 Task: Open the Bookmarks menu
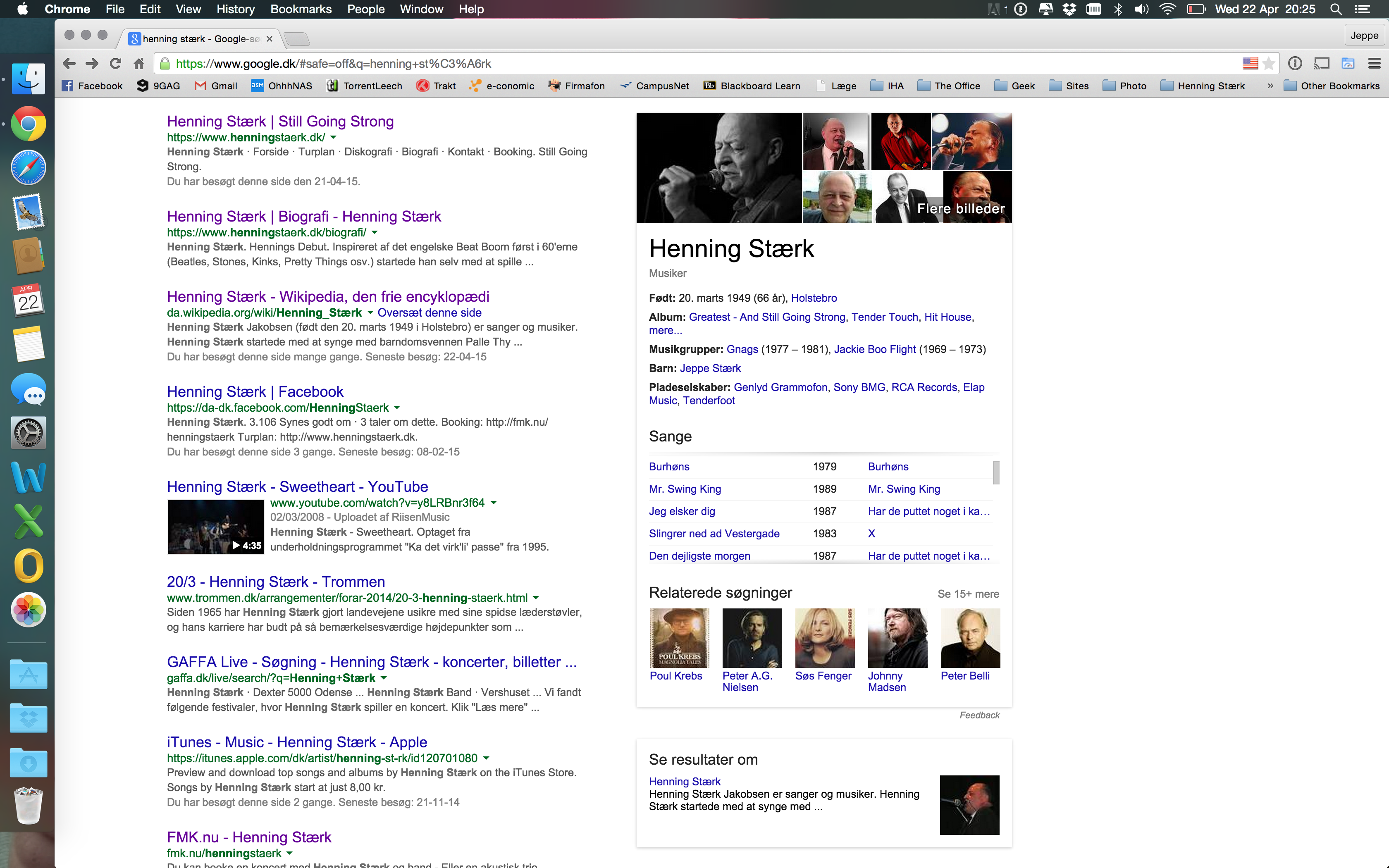[301, 9]
